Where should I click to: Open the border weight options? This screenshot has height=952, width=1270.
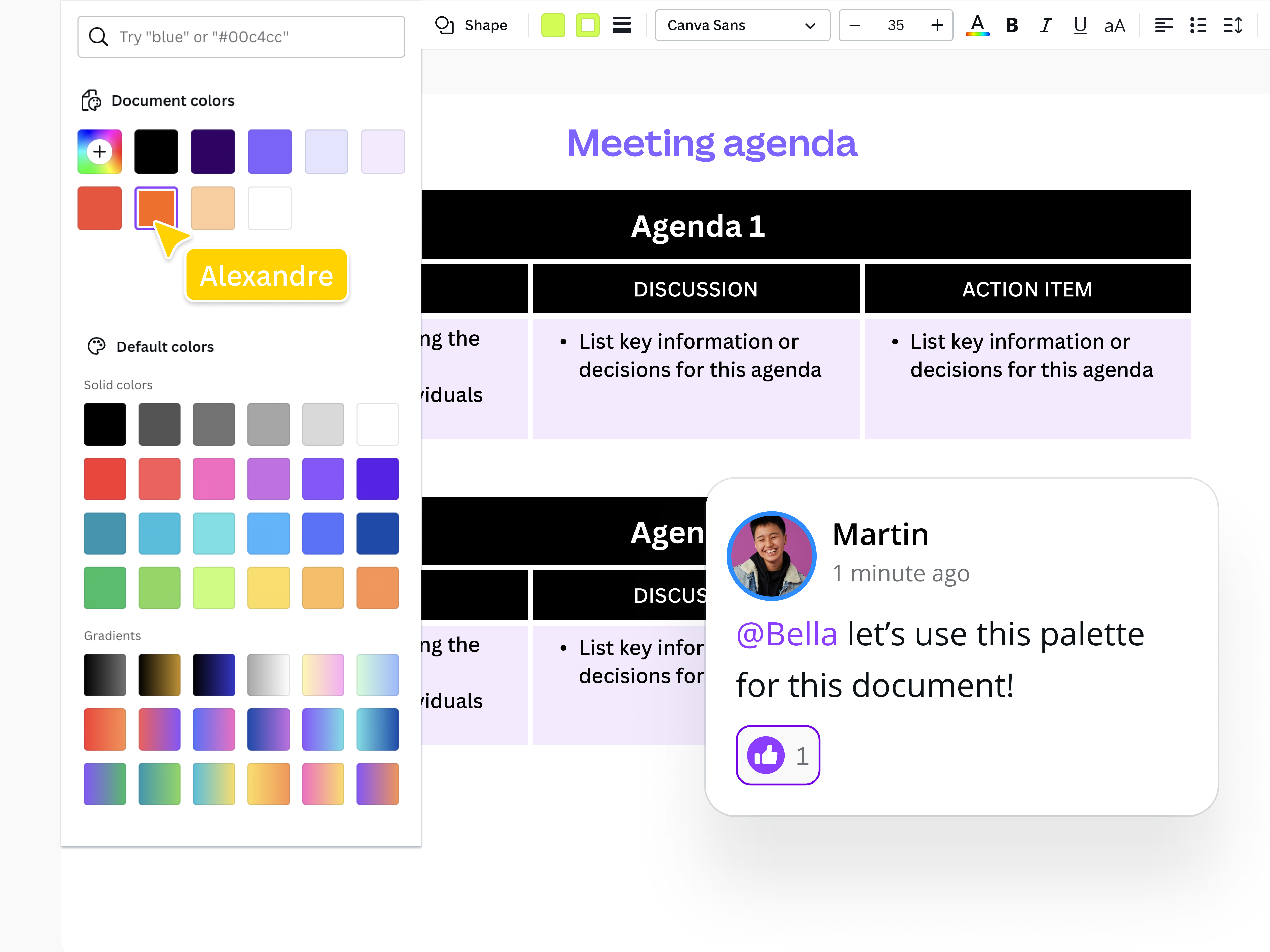click(622, 25)
